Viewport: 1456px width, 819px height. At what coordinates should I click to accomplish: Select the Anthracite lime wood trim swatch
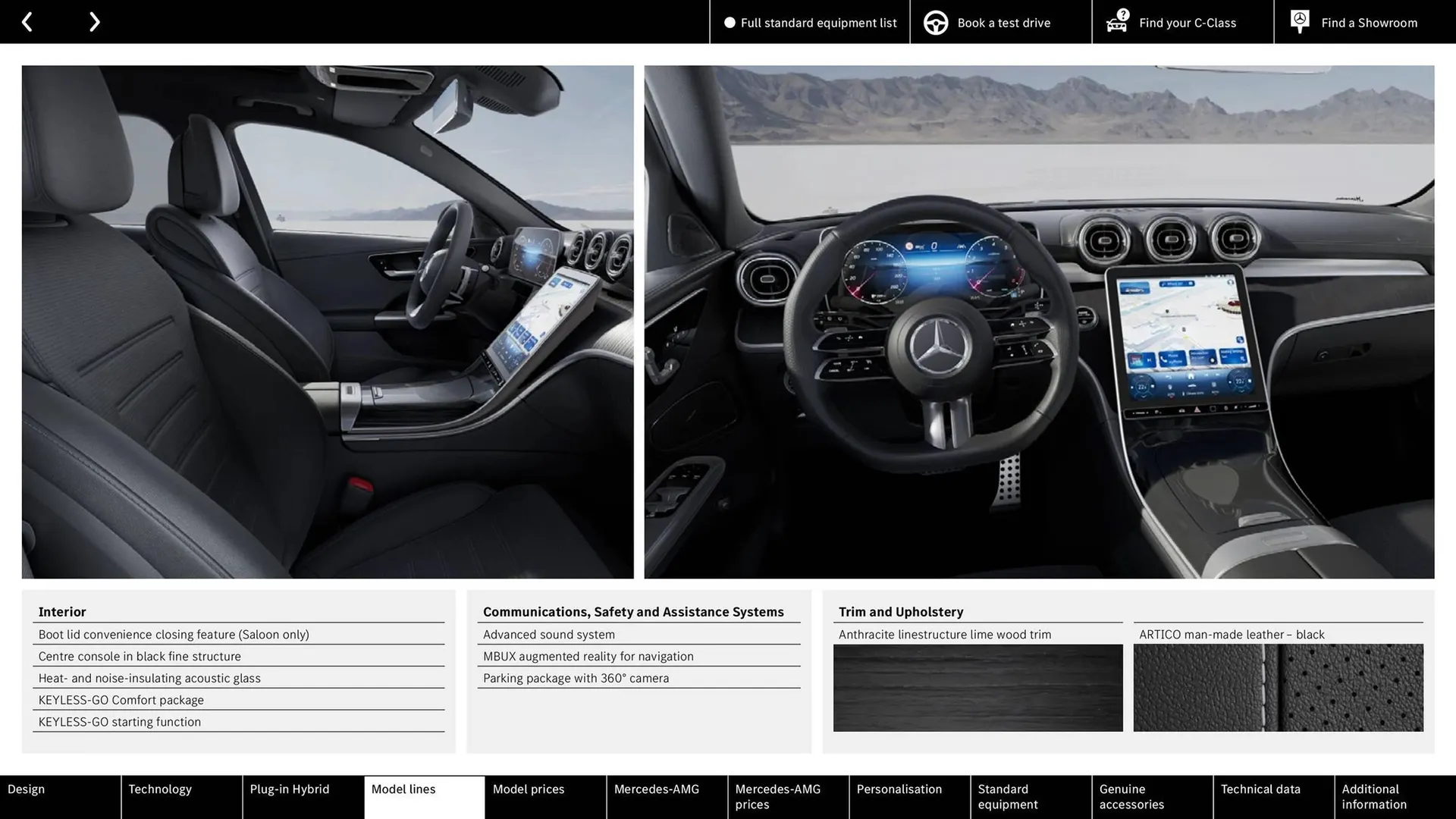click(x=977, y=687)
